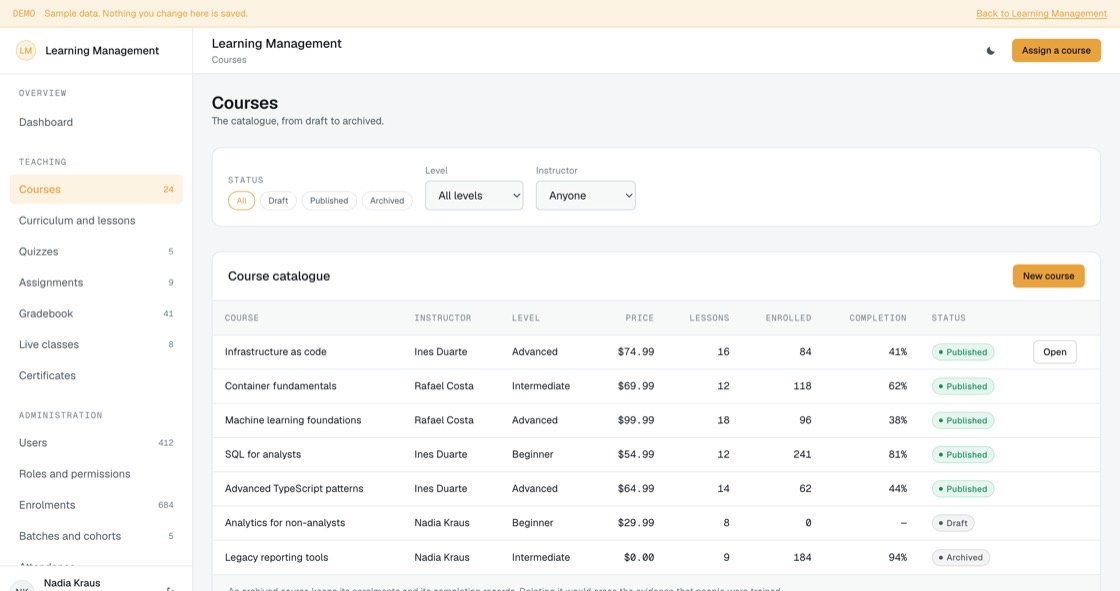Image resolution: width=1120 pixels, height=591 pixels.
Task: Filter courses by Archived status
Action: (386, 201)
